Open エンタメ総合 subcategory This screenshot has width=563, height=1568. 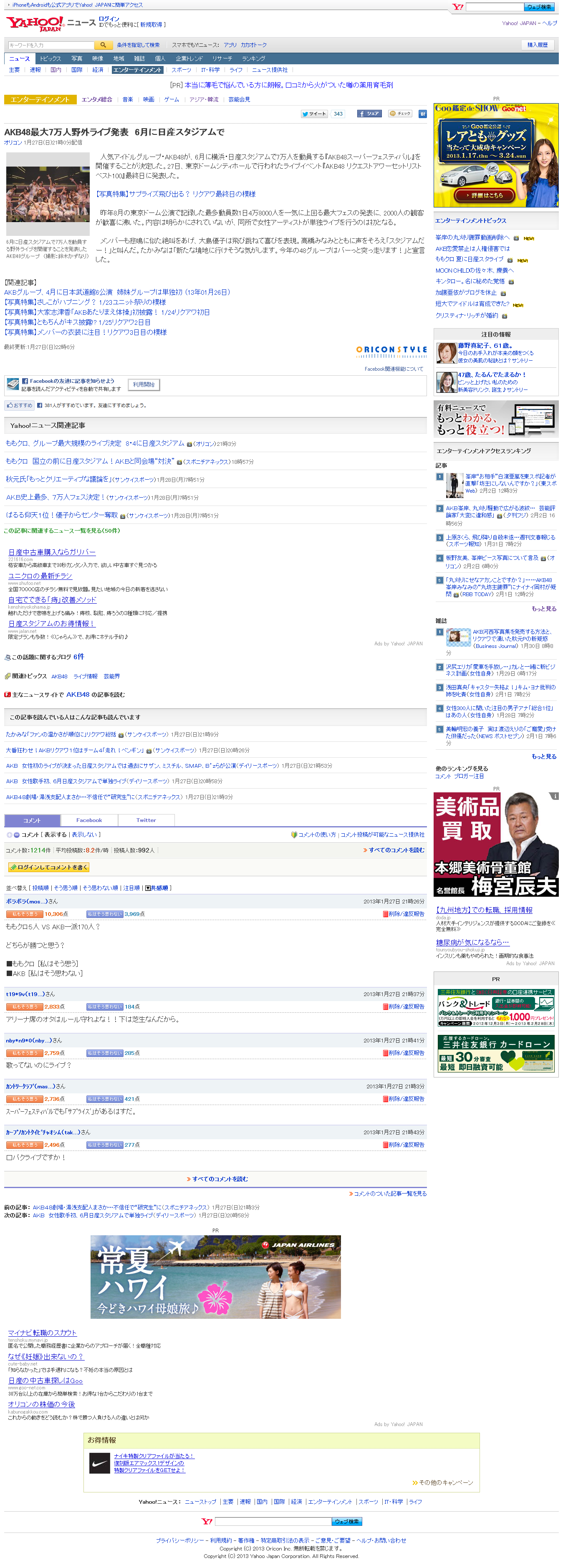(97, 99)
